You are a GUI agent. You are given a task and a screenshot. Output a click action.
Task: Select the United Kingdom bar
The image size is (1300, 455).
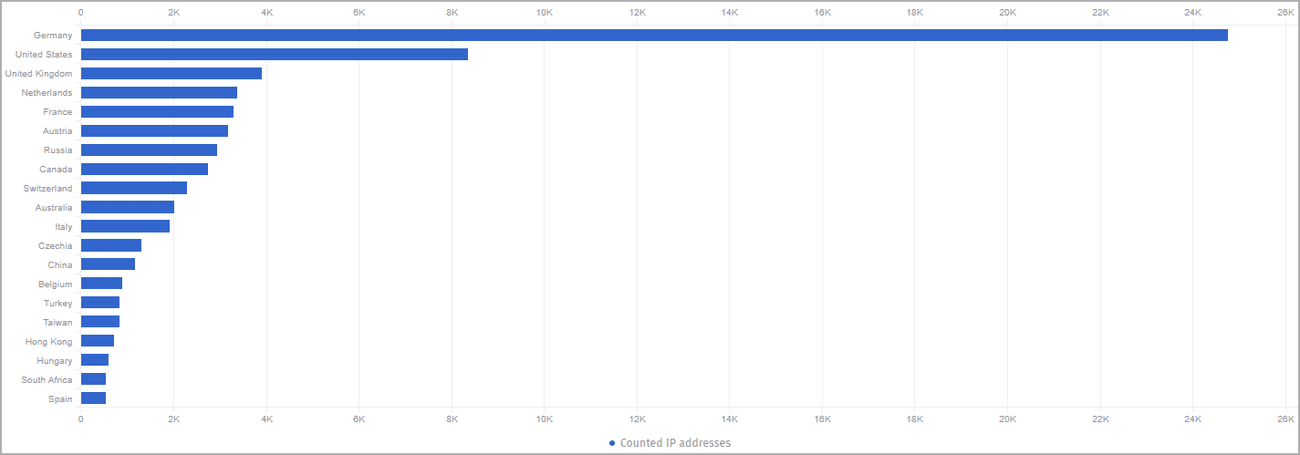coord(171,73)
